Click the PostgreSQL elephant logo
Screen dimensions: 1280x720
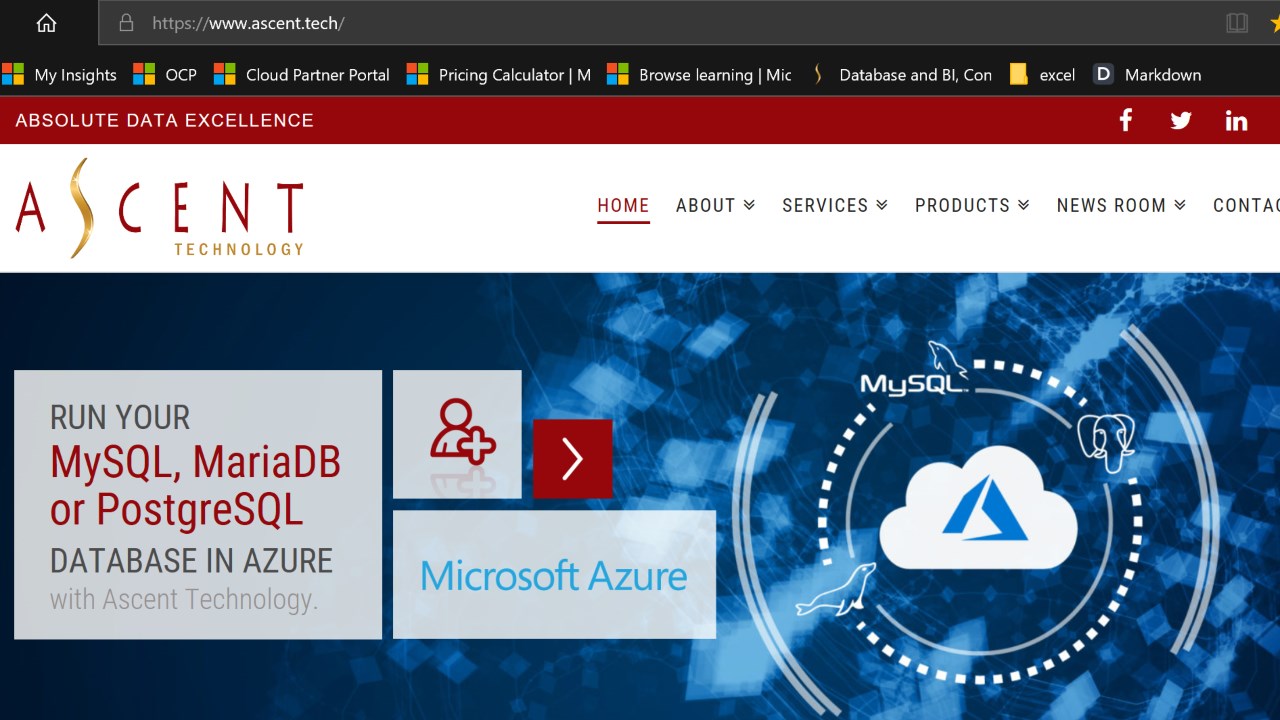pos(1106,442)
